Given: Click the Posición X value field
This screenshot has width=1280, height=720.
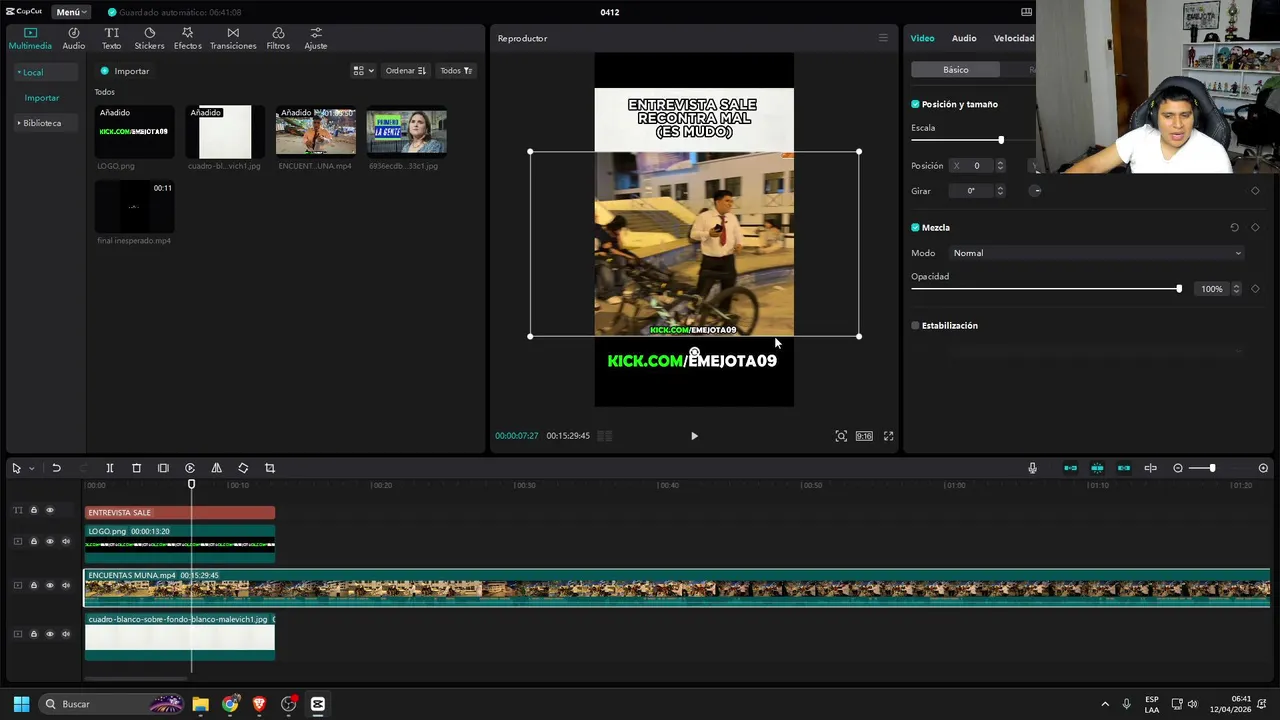Looking at the screenshot, I should 976,166.
